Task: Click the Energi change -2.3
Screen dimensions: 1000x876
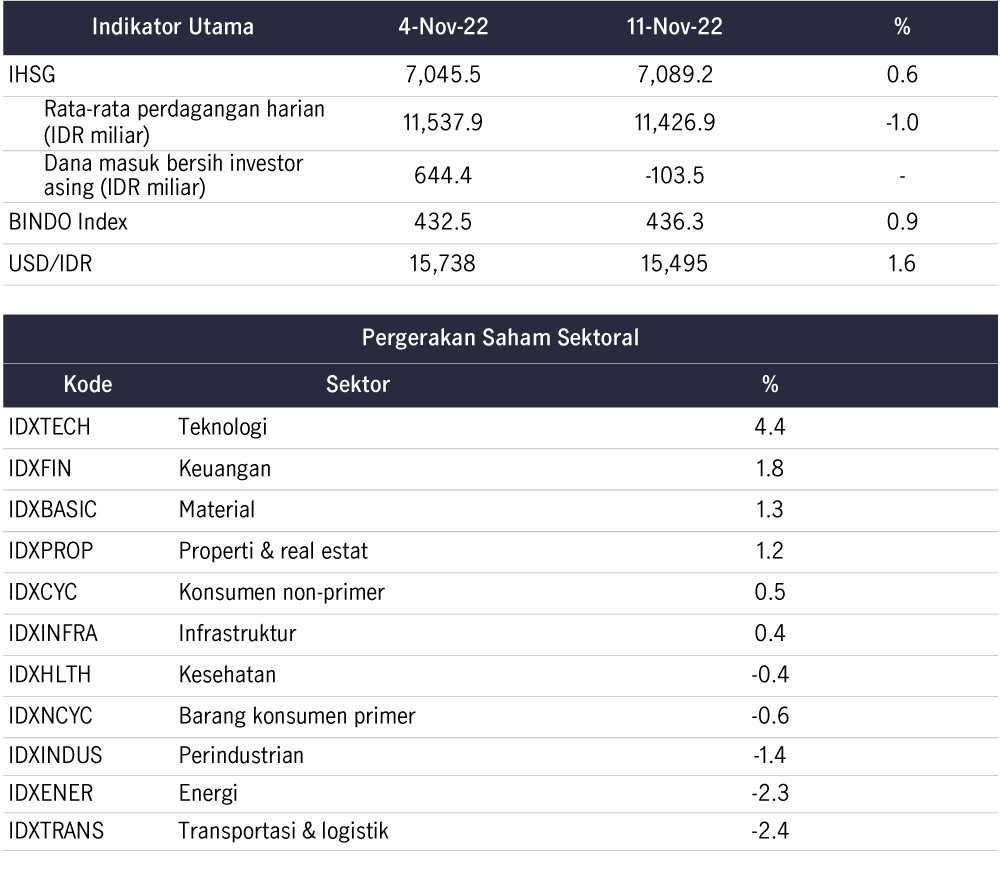Action: (x=770, y=793)
